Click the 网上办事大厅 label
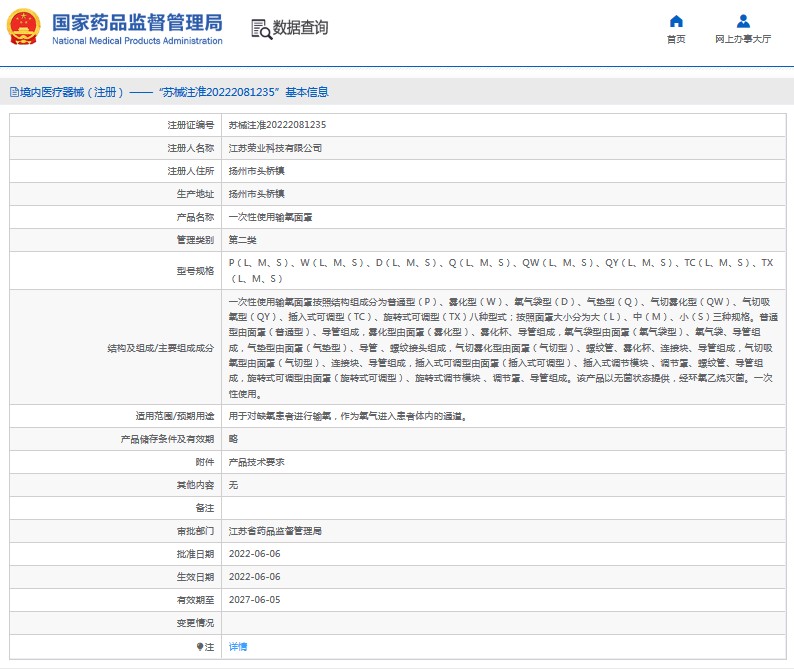 pos(743,39)
